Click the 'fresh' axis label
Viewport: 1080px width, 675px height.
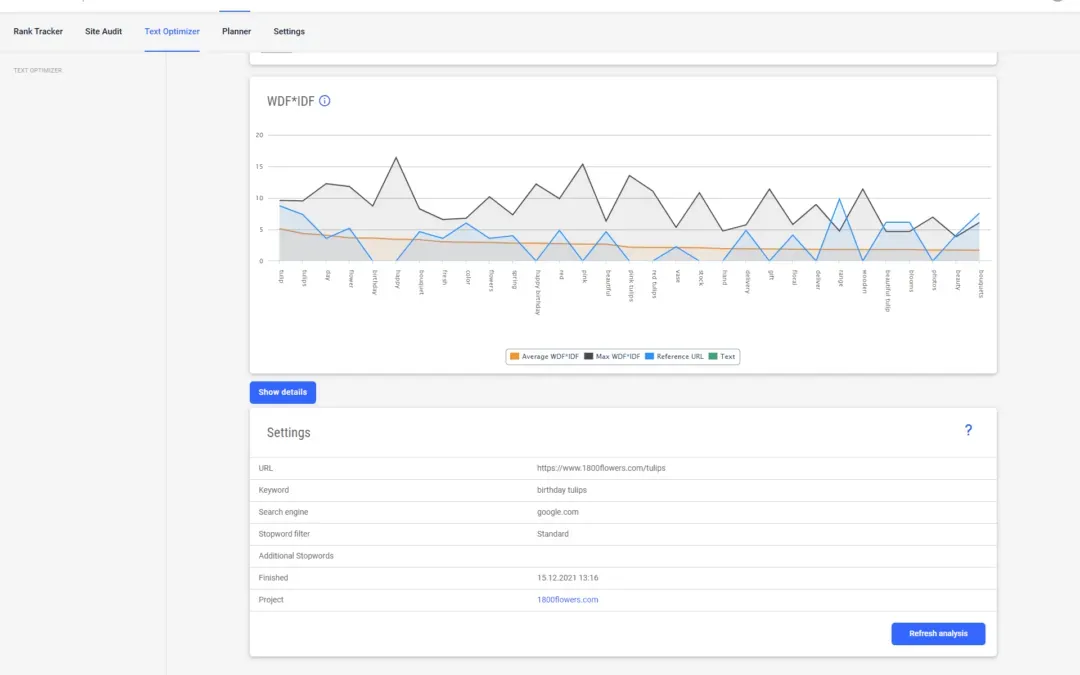pyautogui.click(x=444, y=278)
